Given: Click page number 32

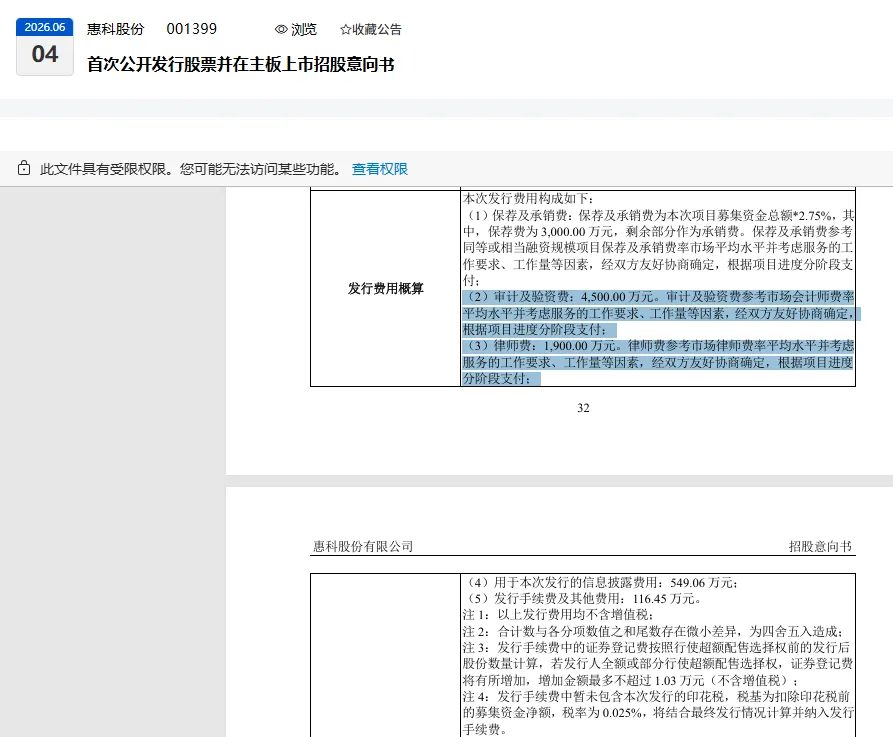Looking at the screenshot, I should click(583, 408).
